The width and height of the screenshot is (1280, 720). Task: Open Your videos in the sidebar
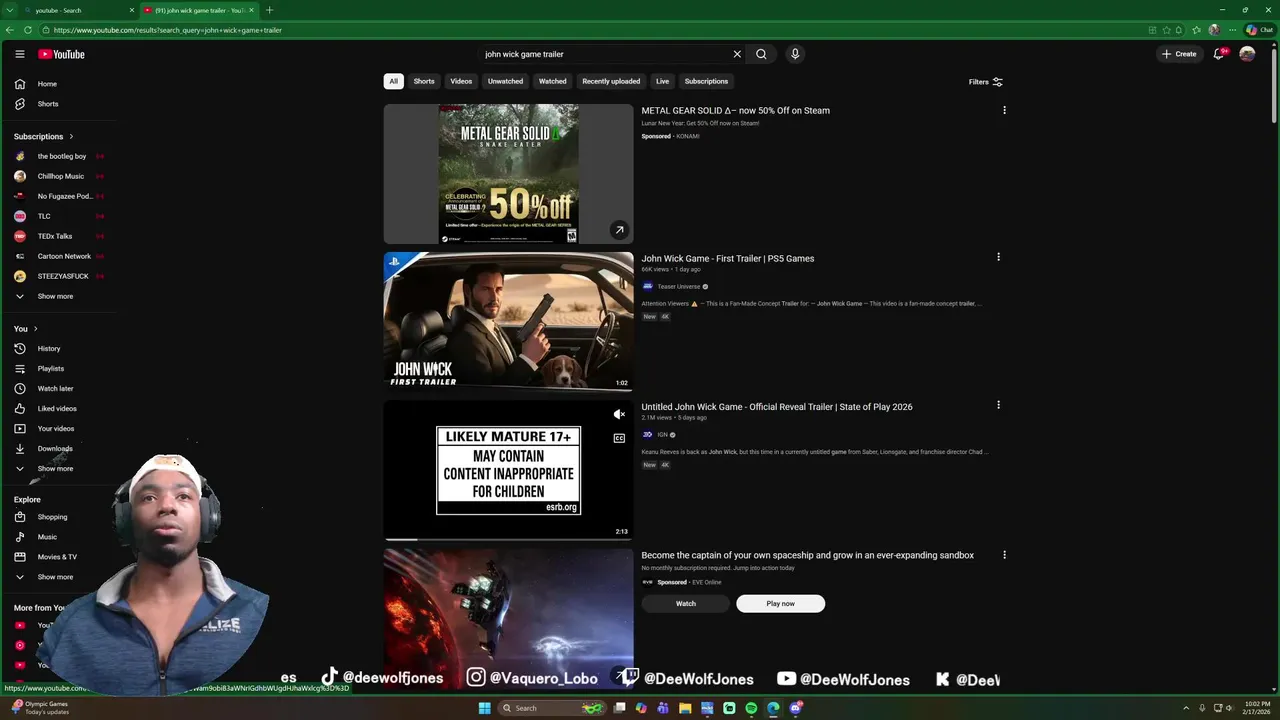coord(57,429)
